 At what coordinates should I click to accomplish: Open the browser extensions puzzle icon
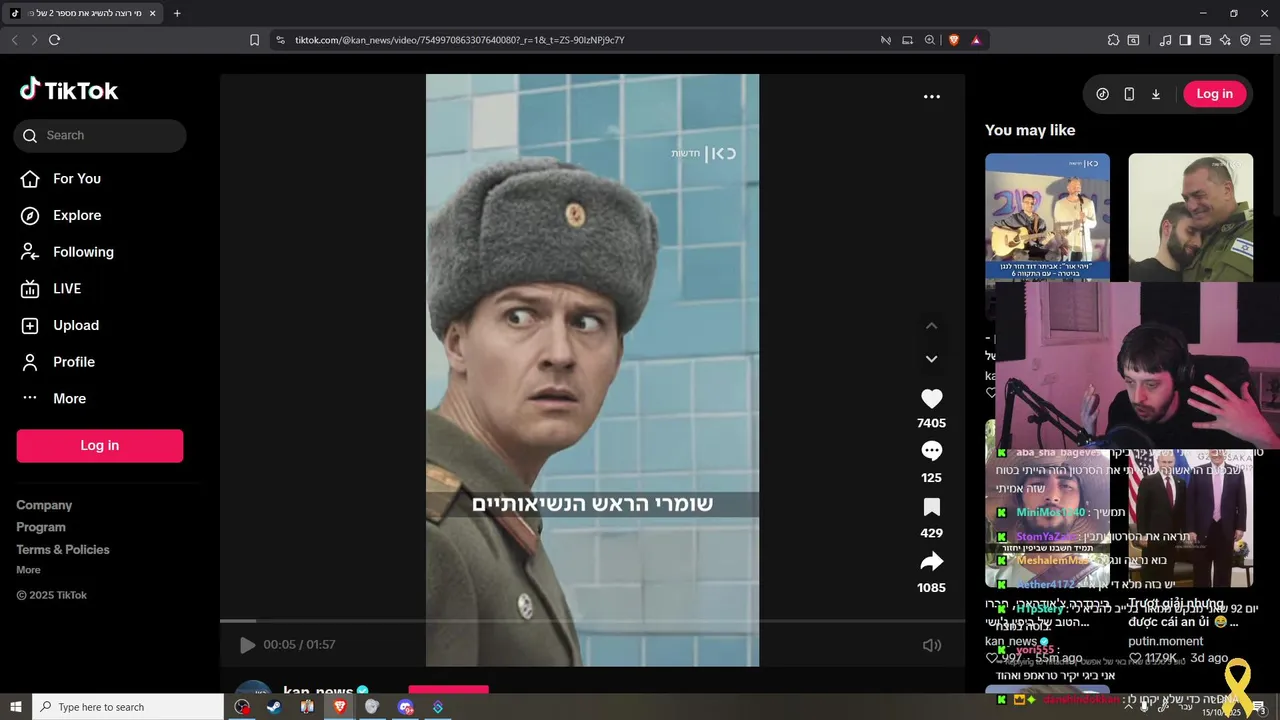coord(1113,40)
